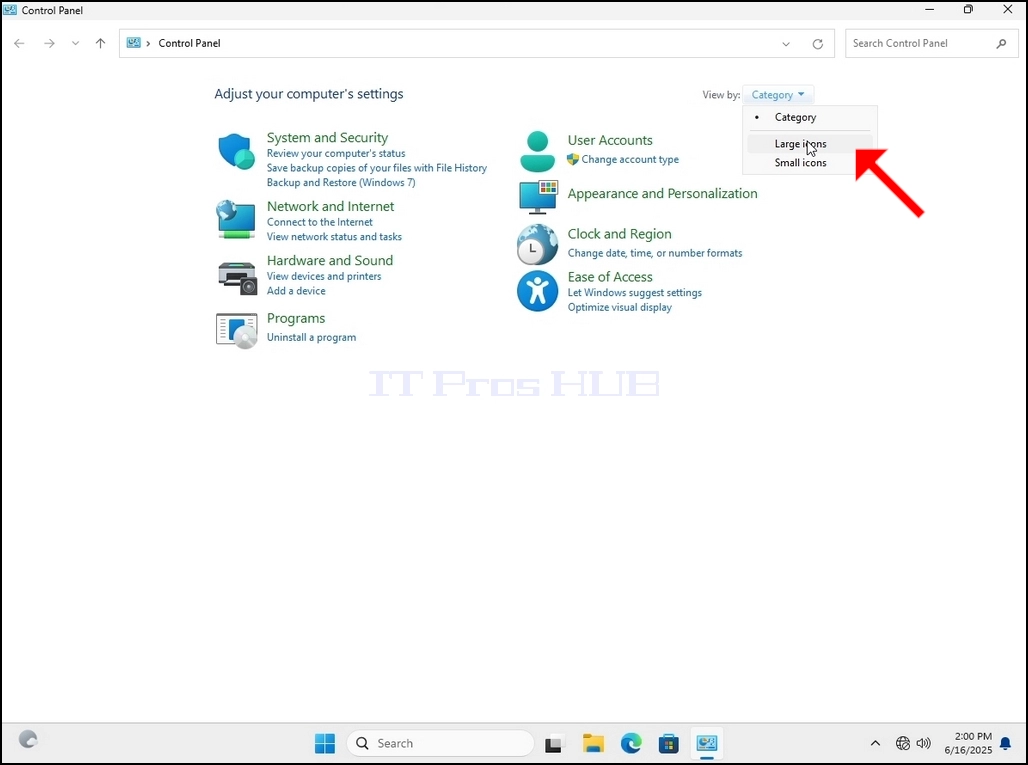This screenshot has height=765, width=1028.
Task: Select Large icons view option
Action: click(x=809, y=144)
